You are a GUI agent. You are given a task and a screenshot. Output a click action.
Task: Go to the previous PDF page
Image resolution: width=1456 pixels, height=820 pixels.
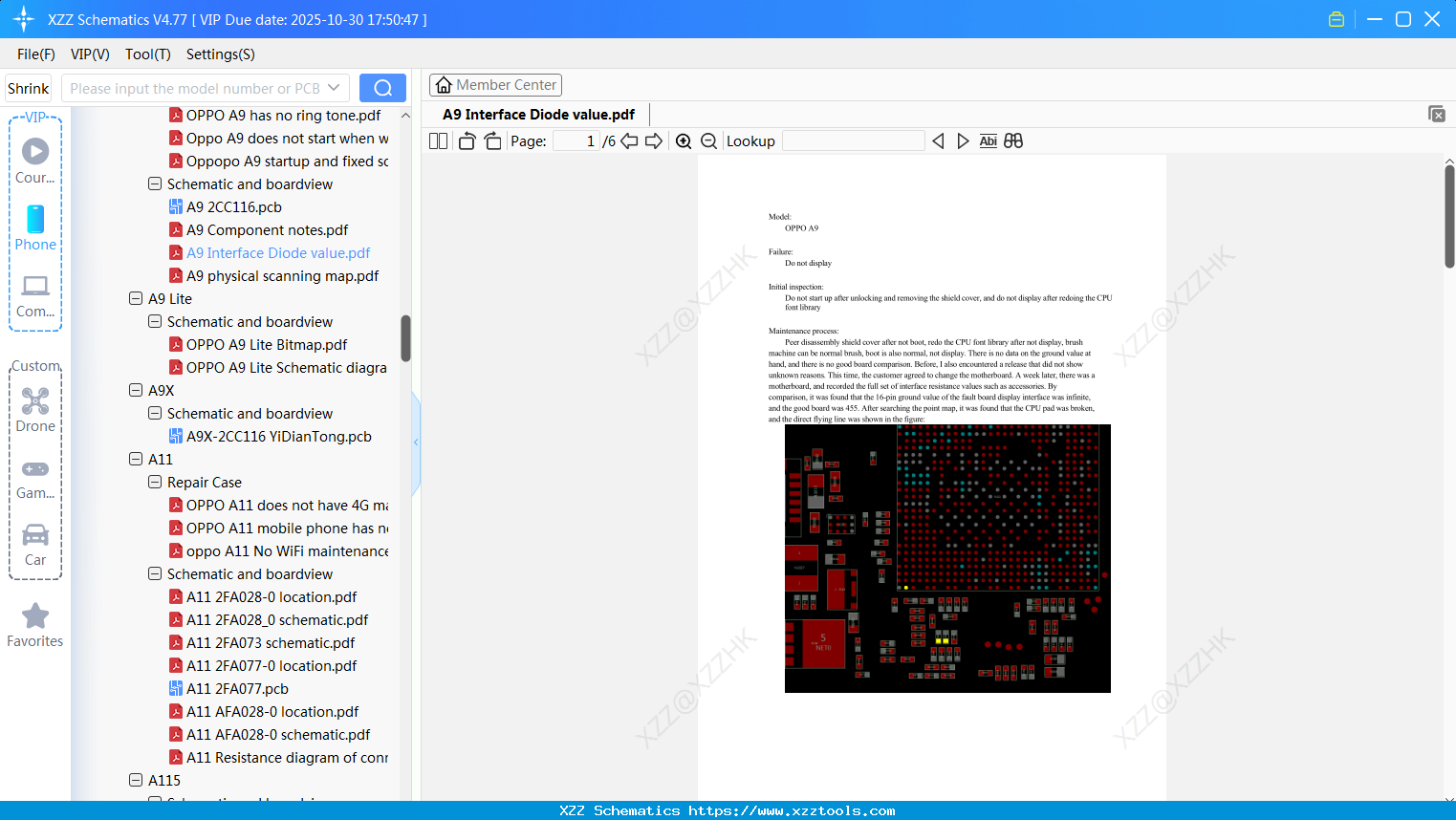(629, 141)
